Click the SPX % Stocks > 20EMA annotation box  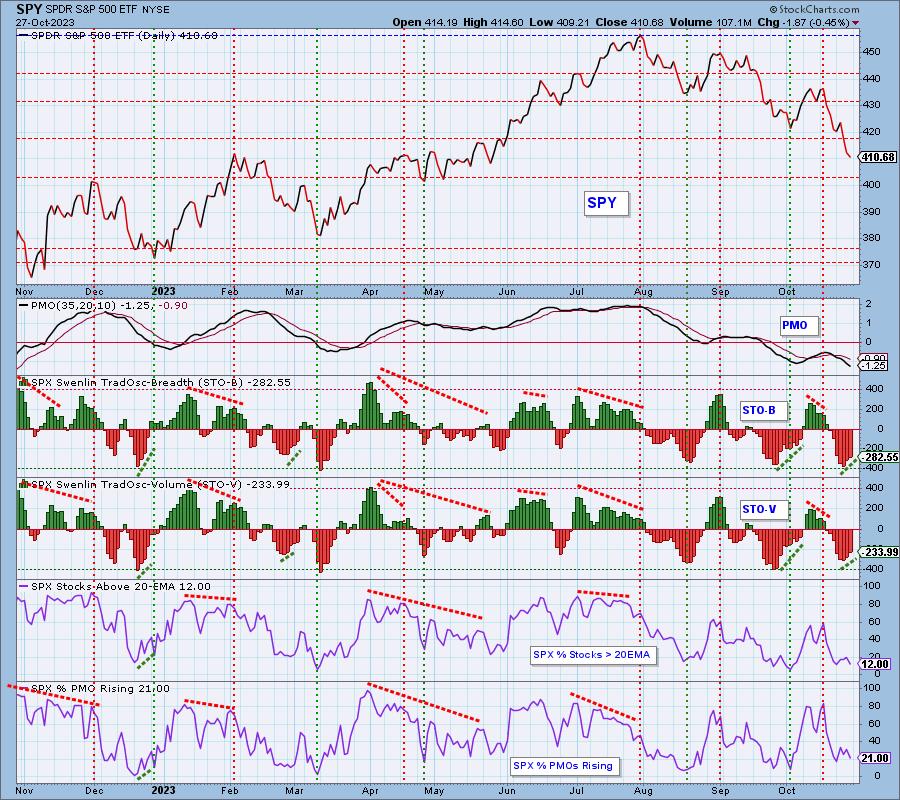(592, 654)
